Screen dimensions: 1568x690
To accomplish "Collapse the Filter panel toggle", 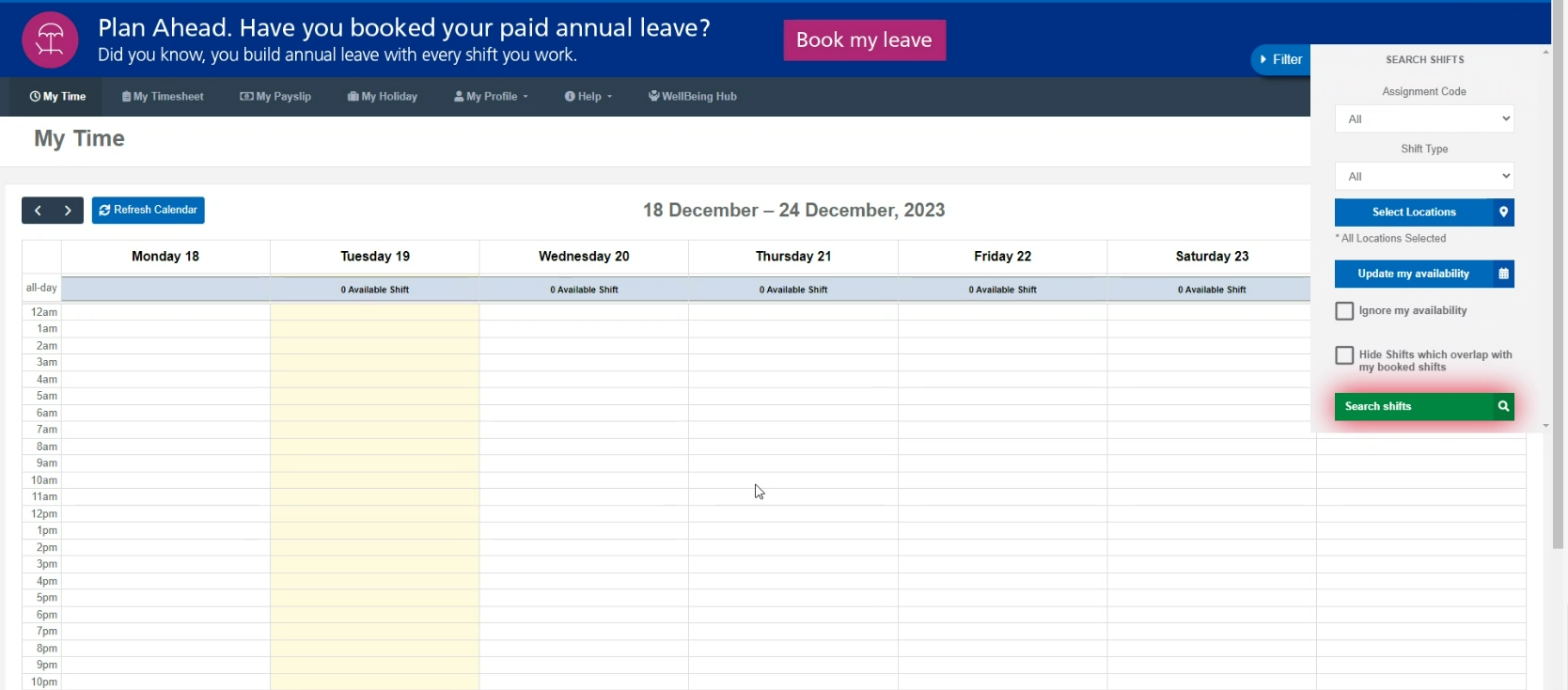I will pyautogui.click(x=1280, y=59).
